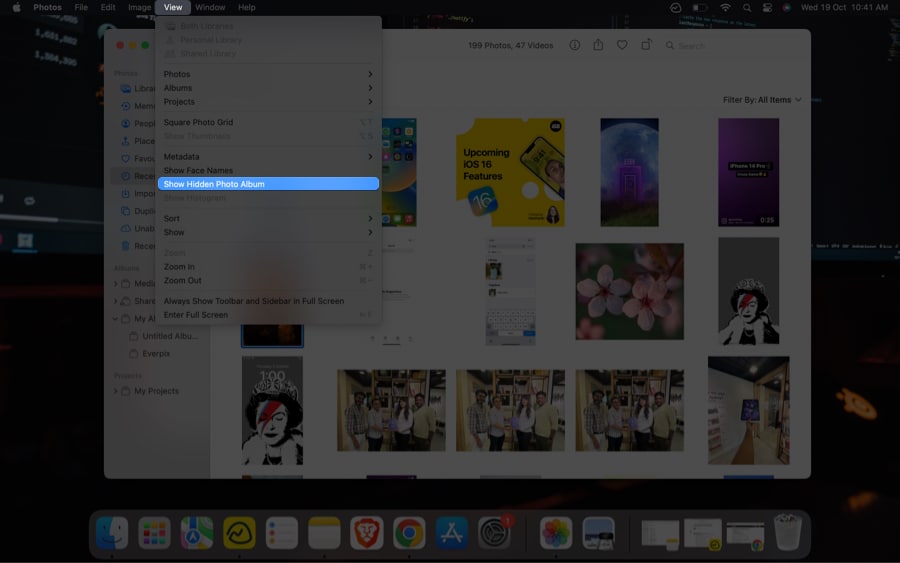Open the Sort submenu
This screenshot has width=900, height=563.
(268, 219)
